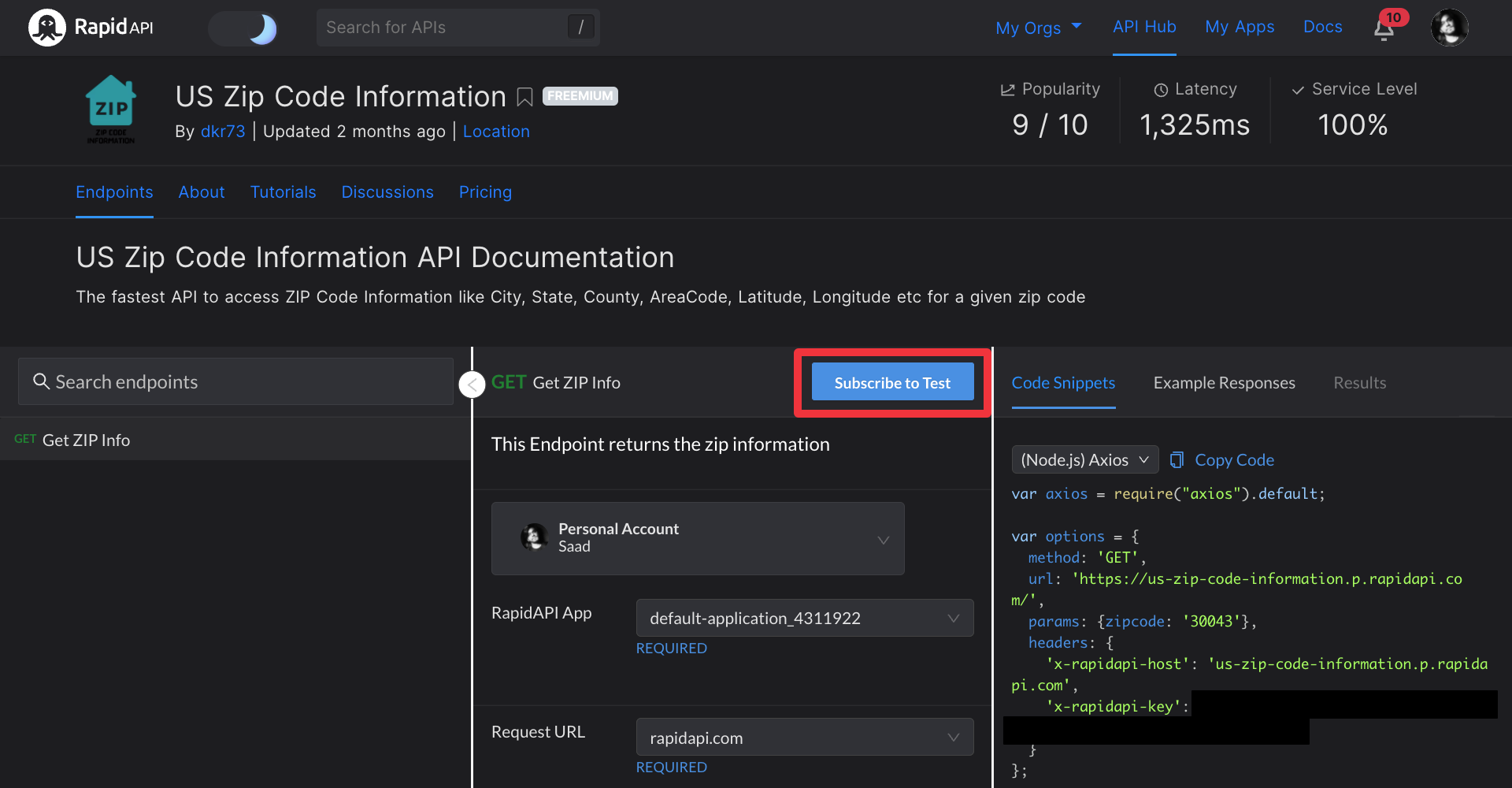The image size is (1512, 788).
Task: Open the Pricing tab
Action: pos(485,192)
